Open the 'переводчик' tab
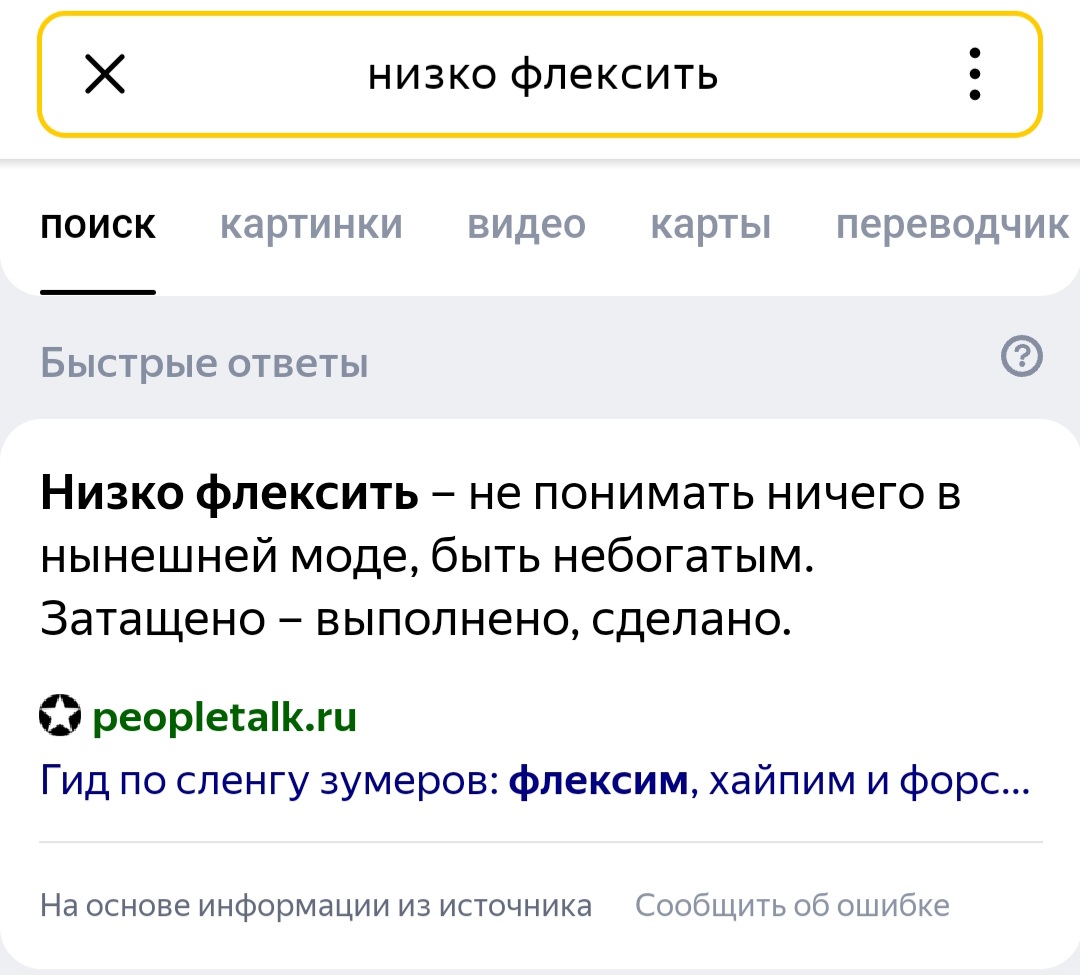1080x975 pixels. [953, 225]
